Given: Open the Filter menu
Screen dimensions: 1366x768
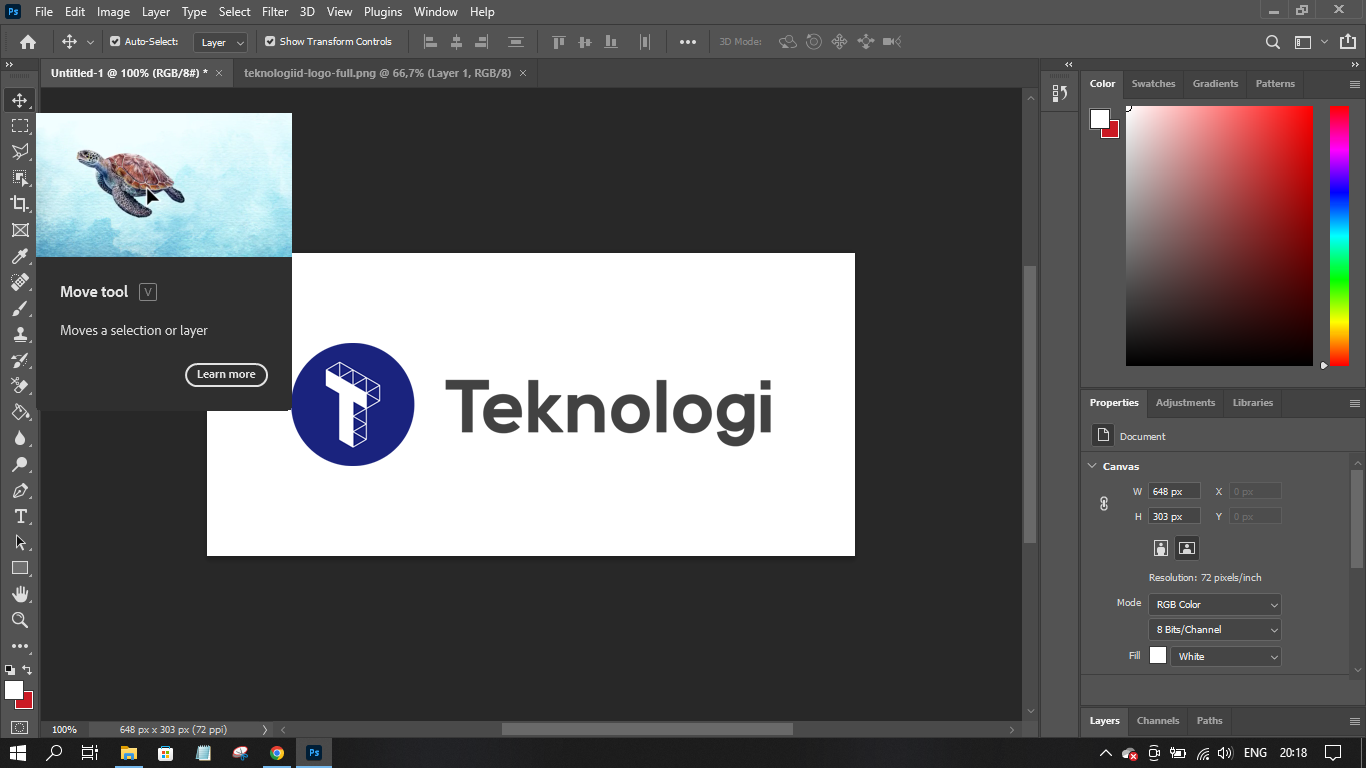Looking at the screenshot, I should 274,12.
